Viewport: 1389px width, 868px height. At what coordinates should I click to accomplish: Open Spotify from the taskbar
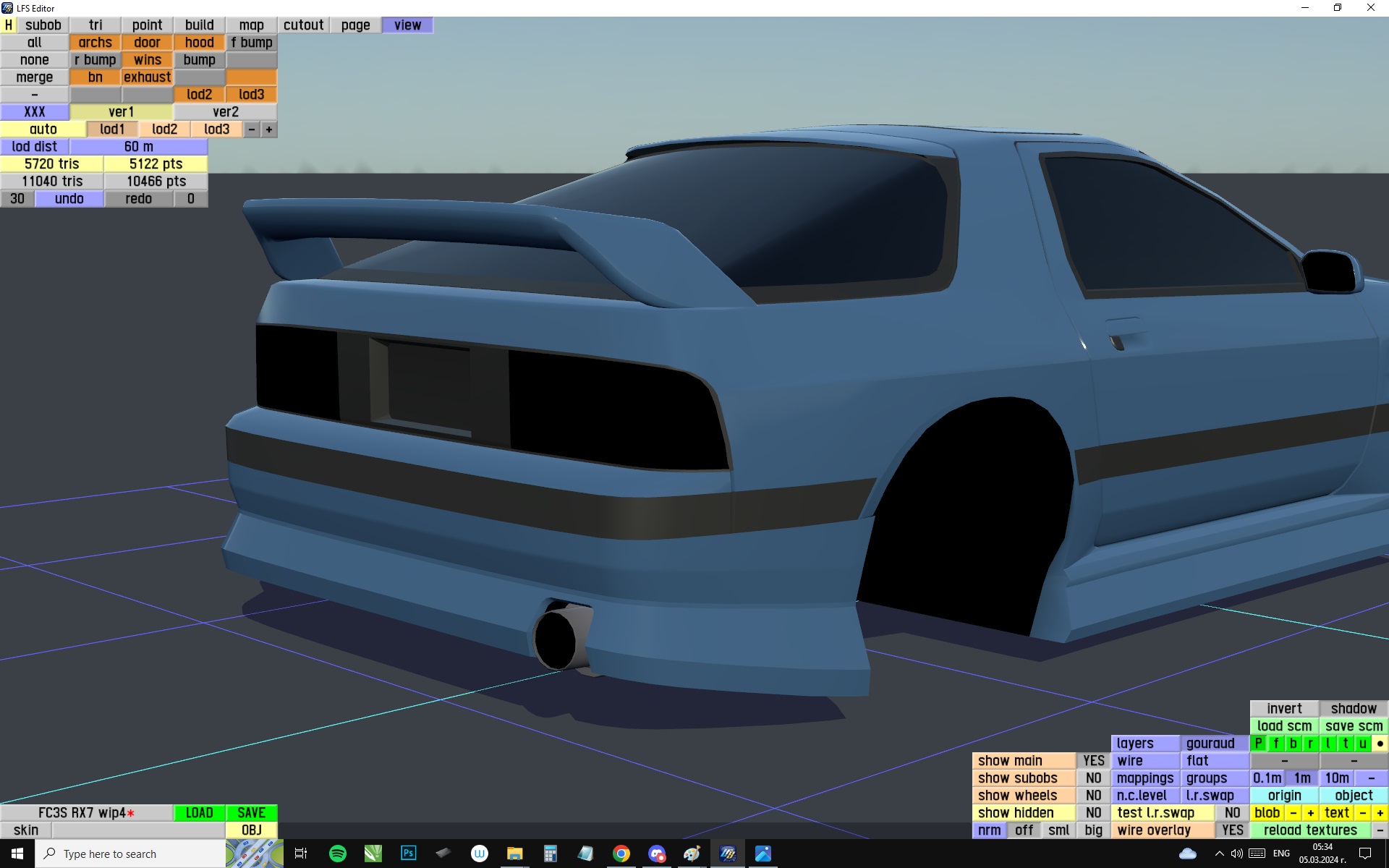pyautogui.click(x=337, y=854)
